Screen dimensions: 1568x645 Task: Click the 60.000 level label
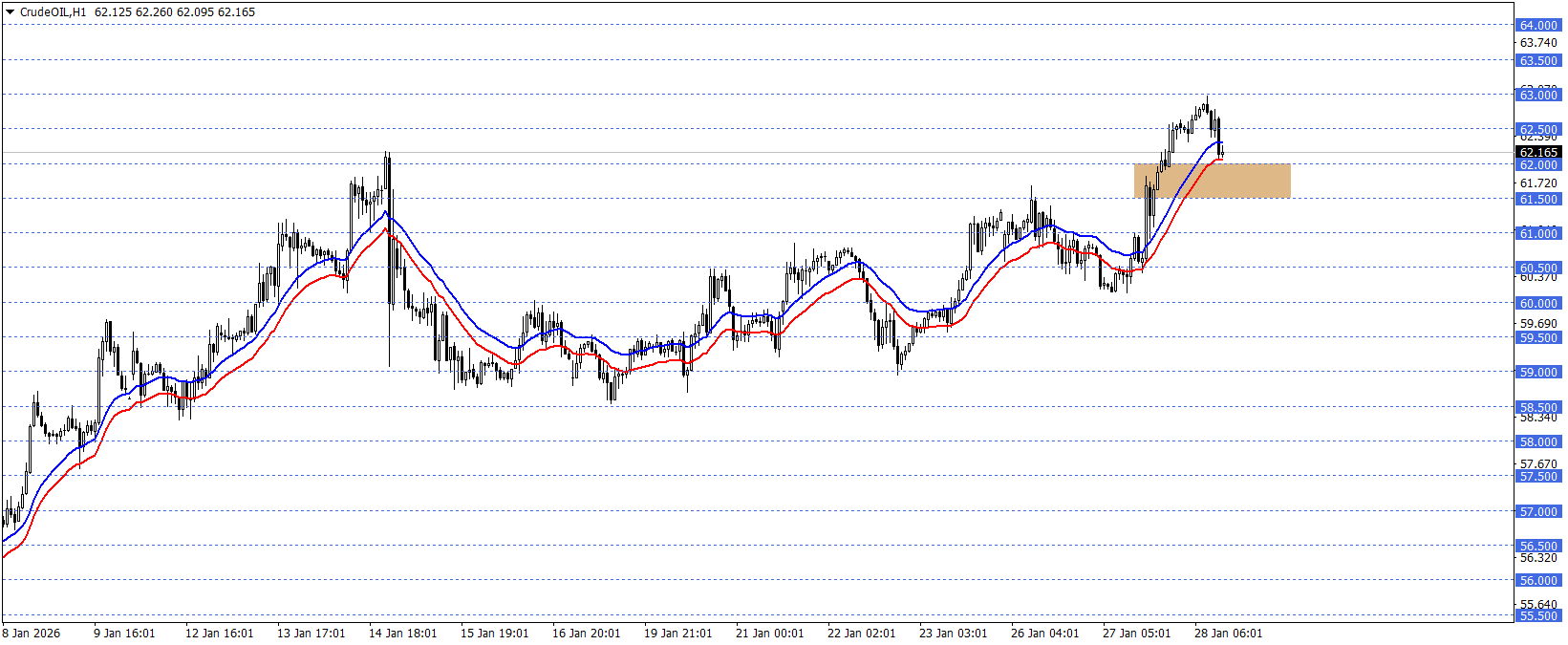point(1538,303)
